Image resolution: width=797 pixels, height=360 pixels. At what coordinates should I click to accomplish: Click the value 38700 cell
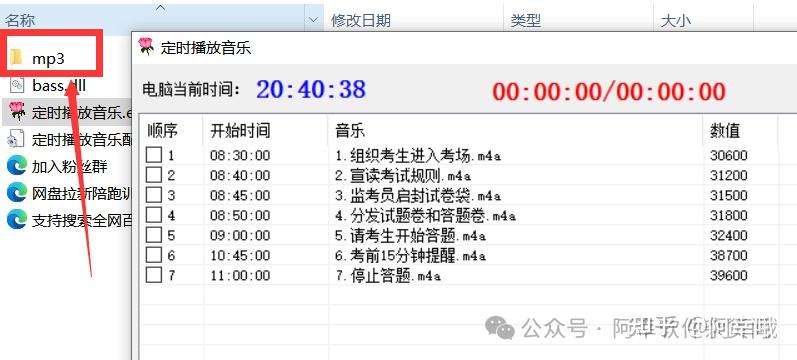point(729,255)
